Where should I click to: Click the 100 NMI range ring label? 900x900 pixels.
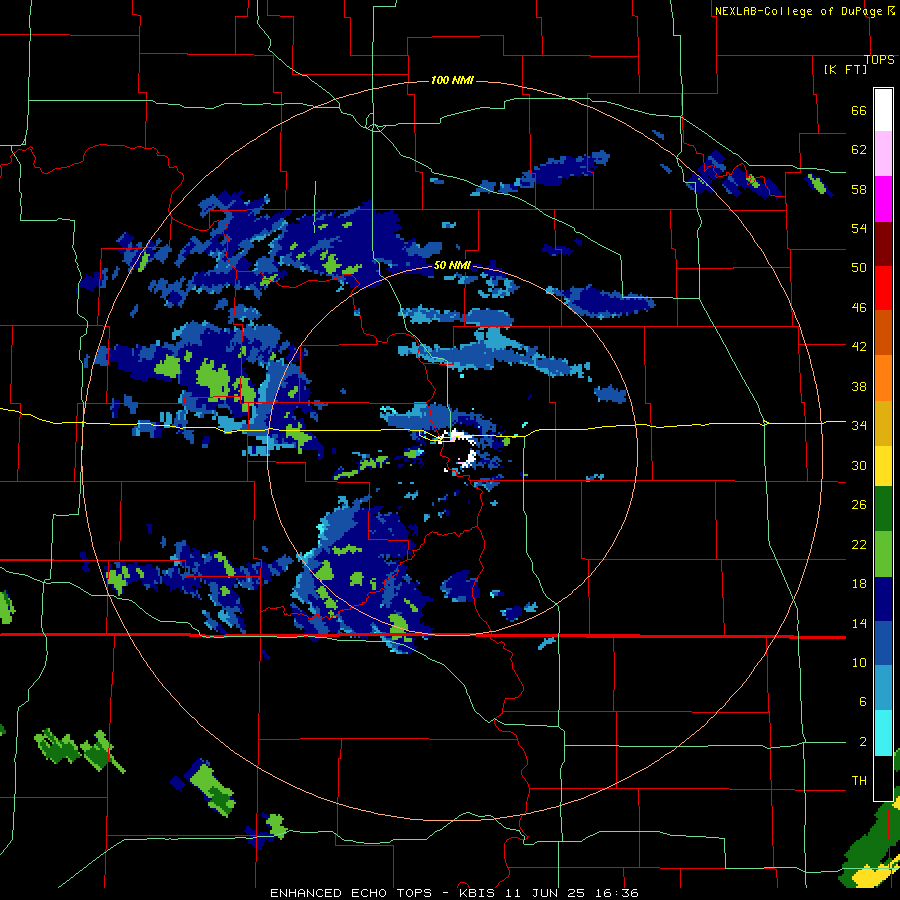(452, 80)
